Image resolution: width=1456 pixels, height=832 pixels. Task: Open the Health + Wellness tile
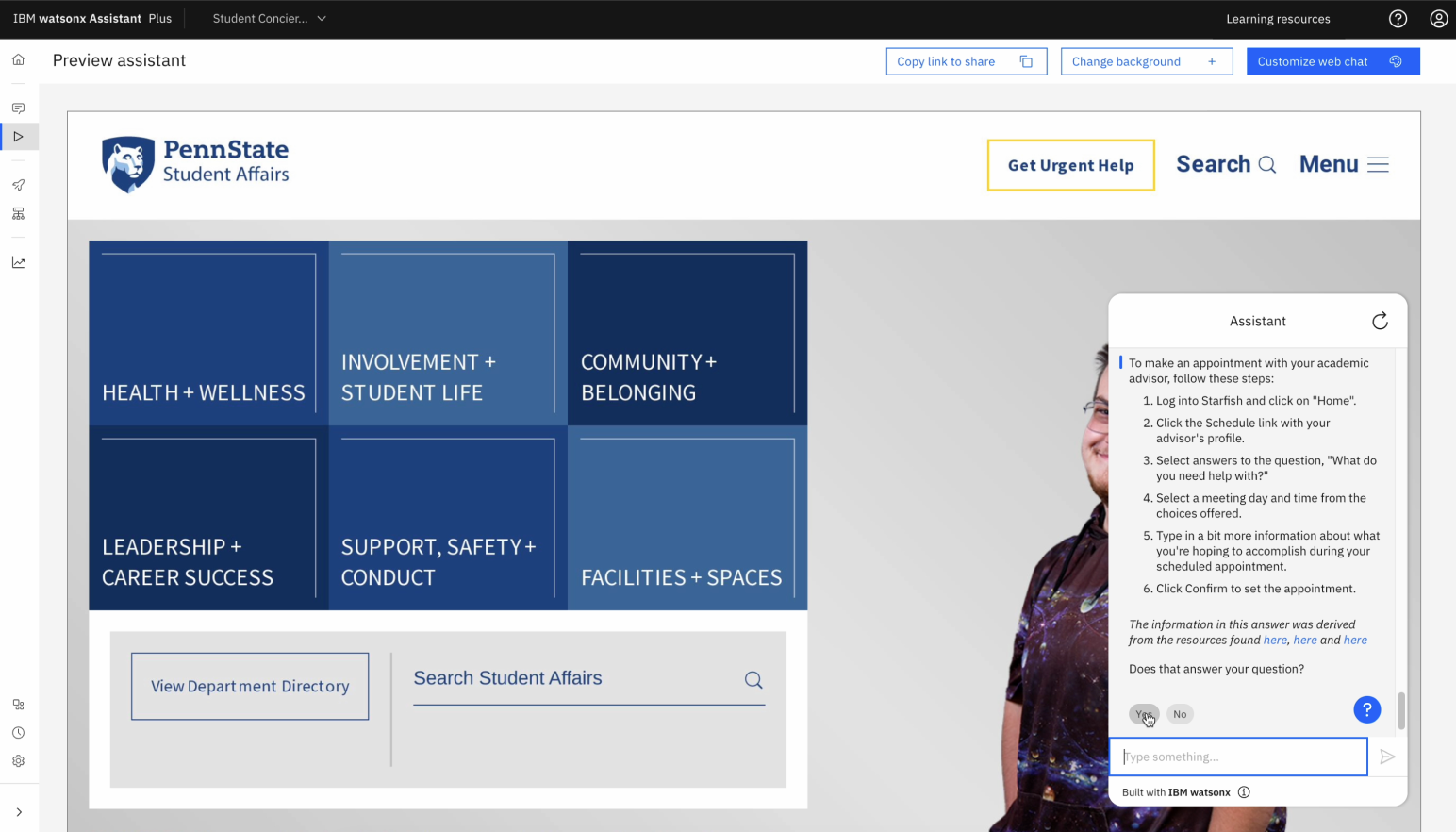(x=208, y=333)
